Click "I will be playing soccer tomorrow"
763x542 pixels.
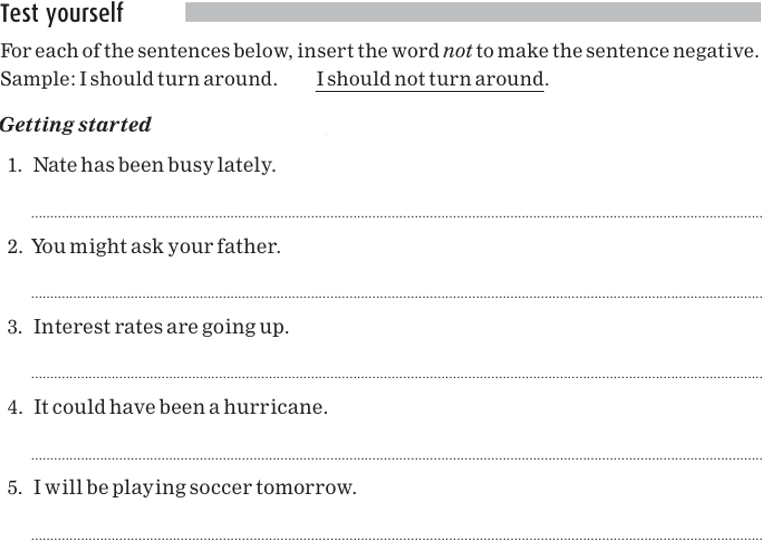coord(194,489)
